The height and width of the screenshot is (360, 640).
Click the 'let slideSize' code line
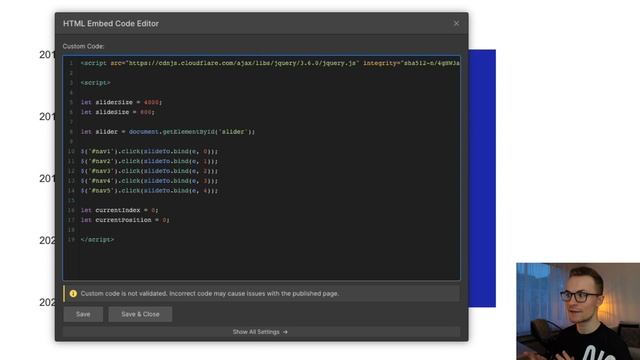click(118, 112)
